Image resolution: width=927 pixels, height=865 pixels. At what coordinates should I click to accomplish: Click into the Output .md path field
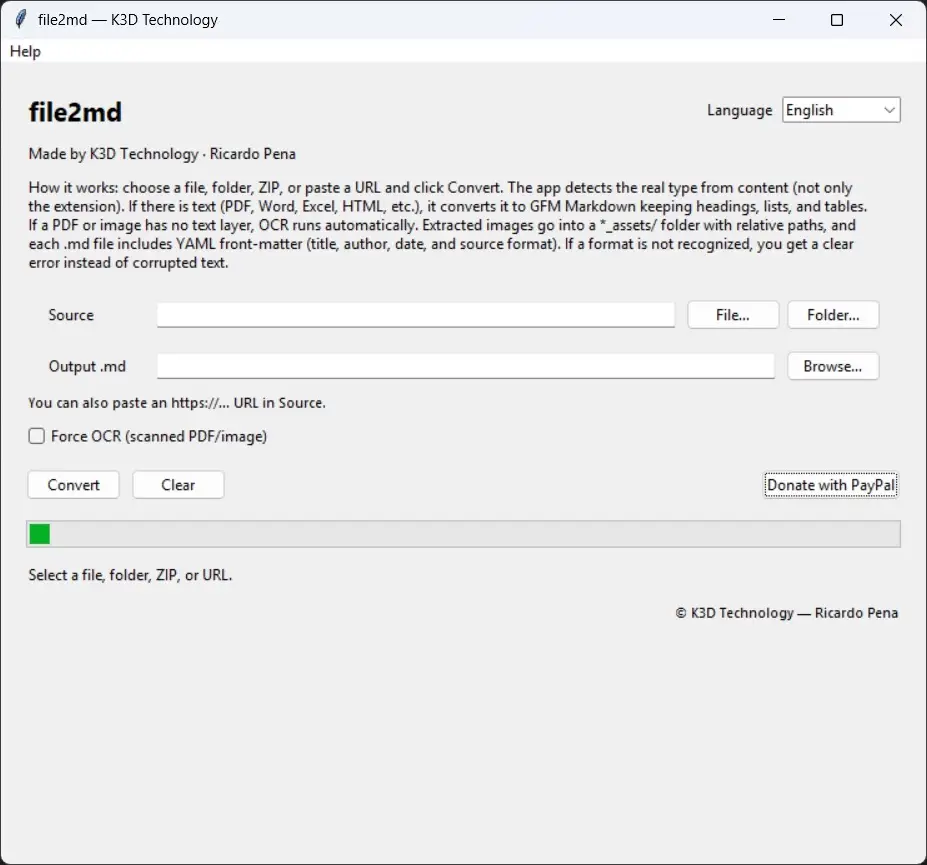click(465, 366)
